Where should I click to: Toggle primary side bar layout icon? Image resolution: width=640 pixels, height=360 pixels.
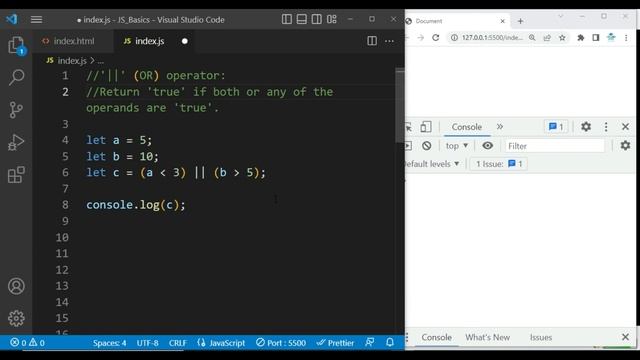(x=287, y=19)
